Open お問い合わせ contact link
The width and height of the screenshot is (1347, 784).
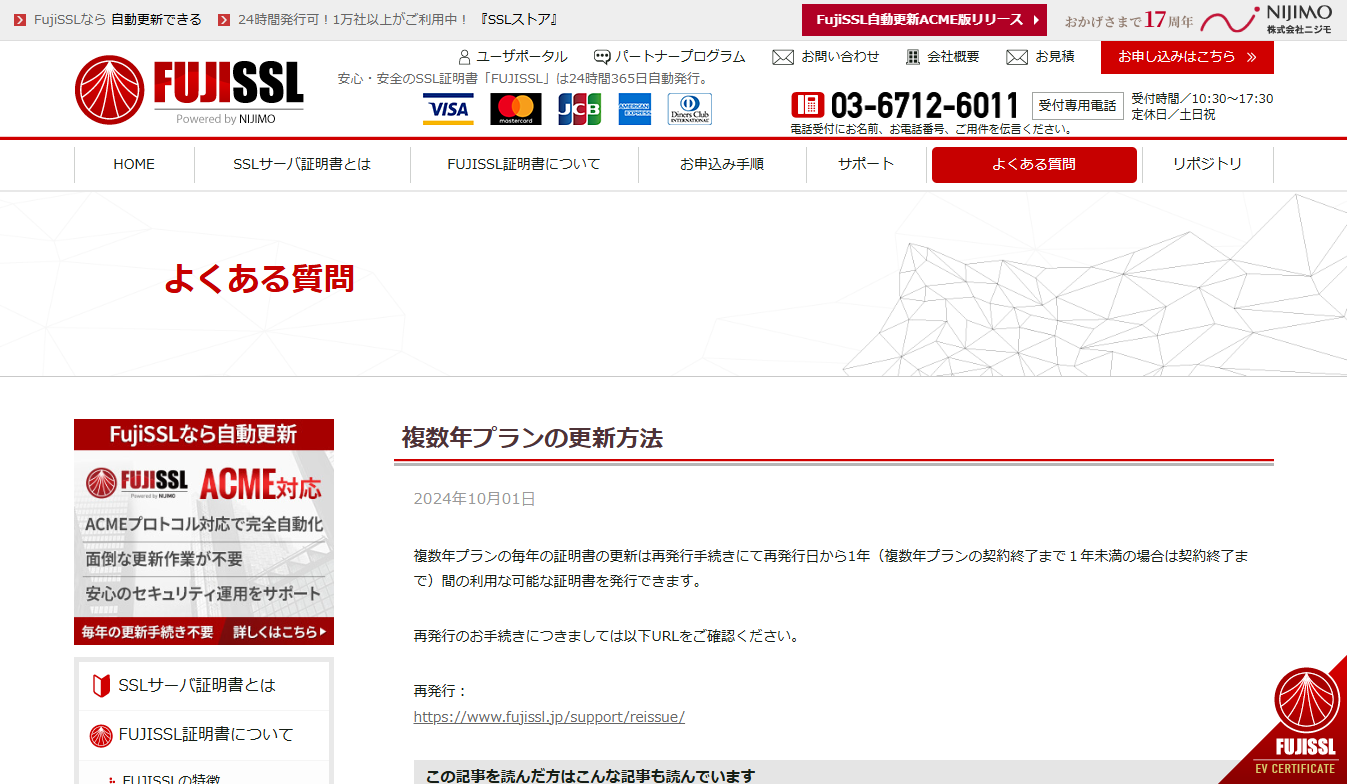(840, 57)
